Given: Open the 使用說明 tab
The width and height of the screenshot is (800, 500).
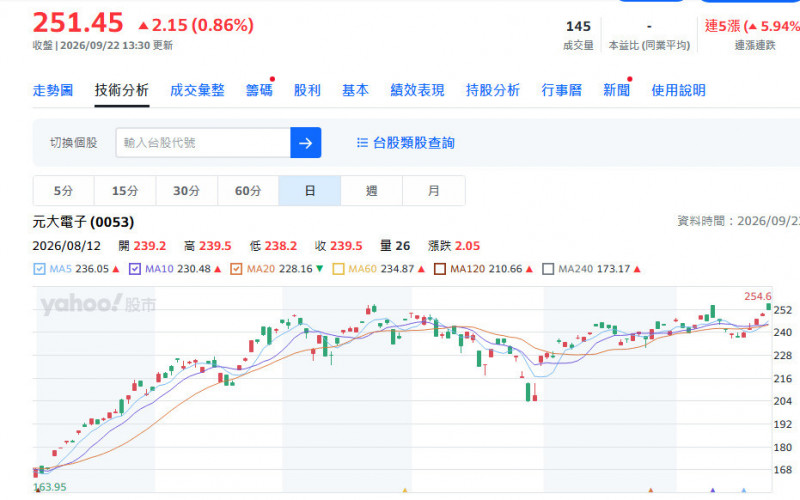Looking at the screenshot, I should point(679,91).
